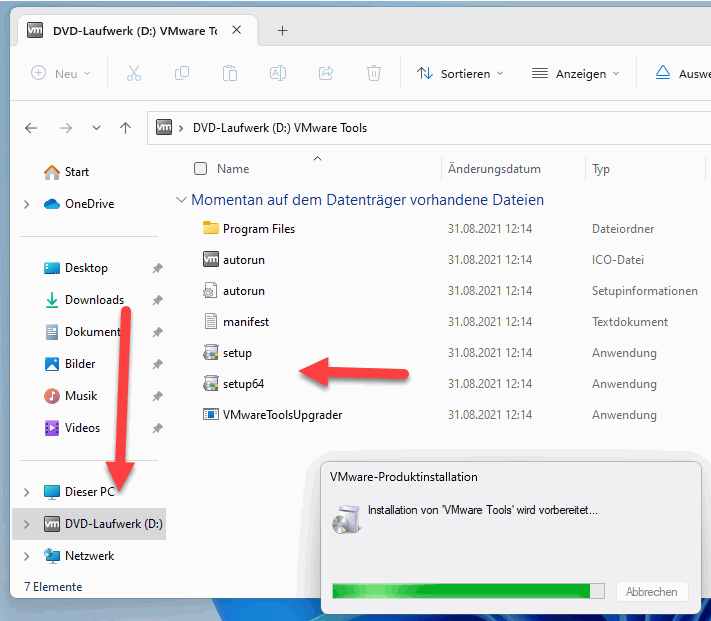
Task: Open Start in the navigation pane
Action: click(66, 172)
